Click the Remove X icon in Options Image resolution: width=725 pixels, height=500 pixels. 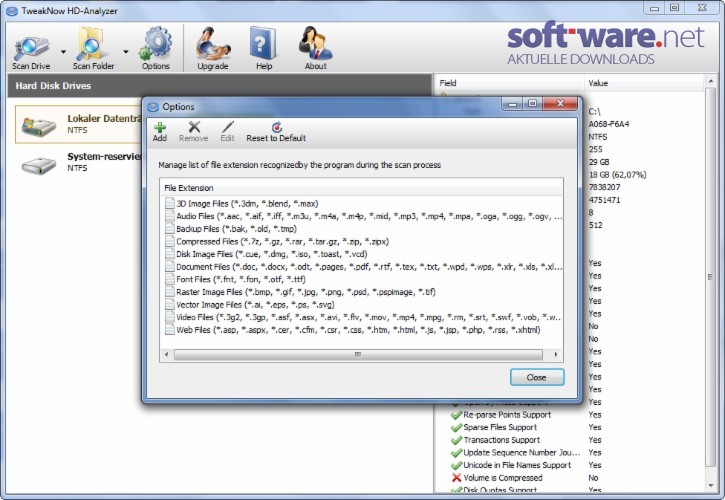pos(194,127)
